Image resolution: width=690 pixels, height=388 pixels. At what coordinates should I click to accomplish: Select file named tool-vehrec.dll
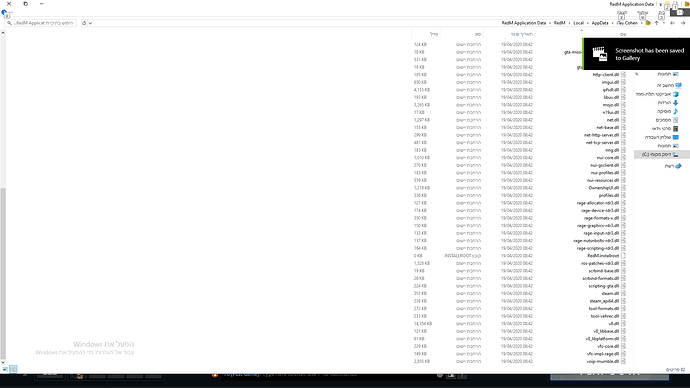click(x=605, y=316)
